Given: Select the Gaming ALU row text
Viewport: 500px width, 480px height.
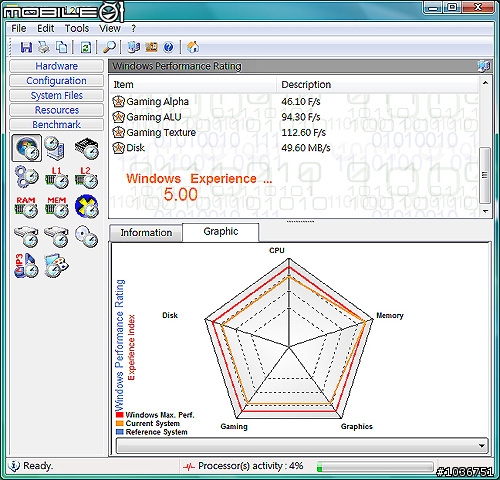Looking at the screenshot, I should [x=154, y=117].
